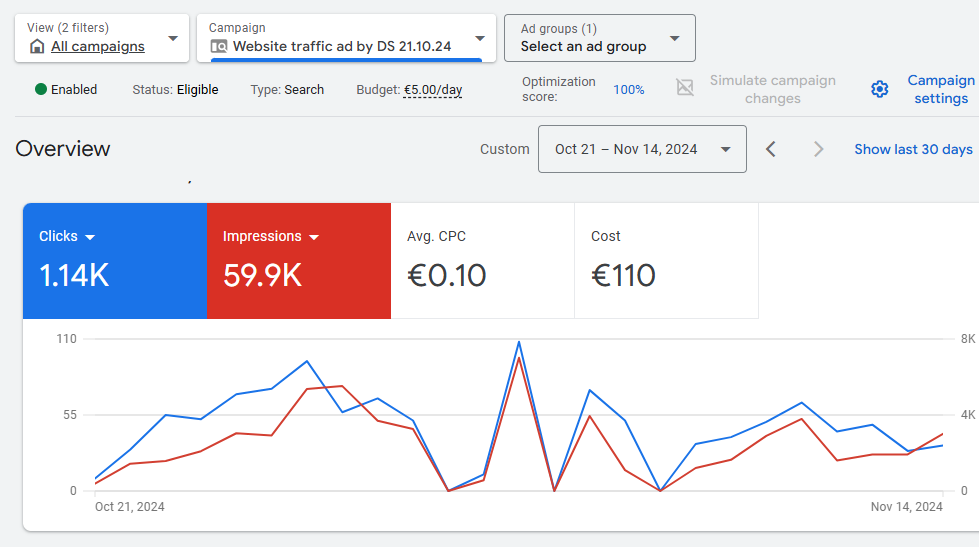The image size is (979, 547).
Task: Click the All campaigns home icon
Action: click(37, 46)
